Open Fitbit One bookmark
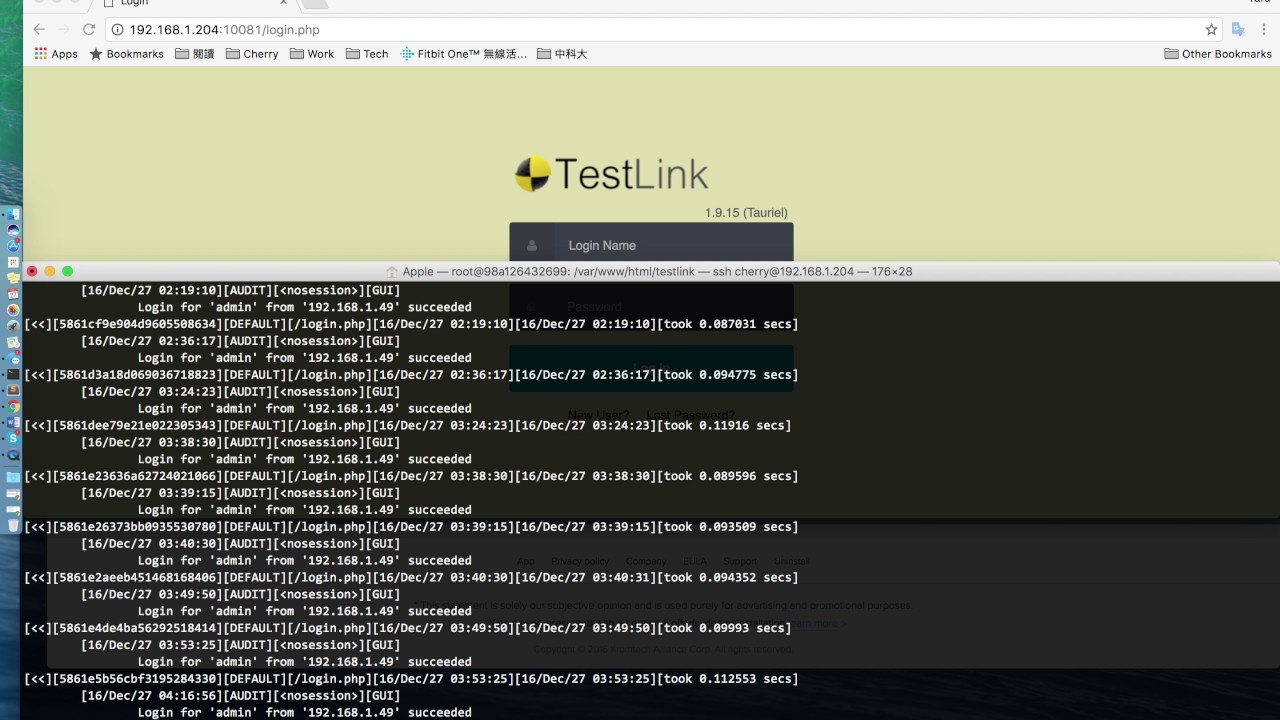This screenshot has width=1280, height=720. [x=464, y=54]
